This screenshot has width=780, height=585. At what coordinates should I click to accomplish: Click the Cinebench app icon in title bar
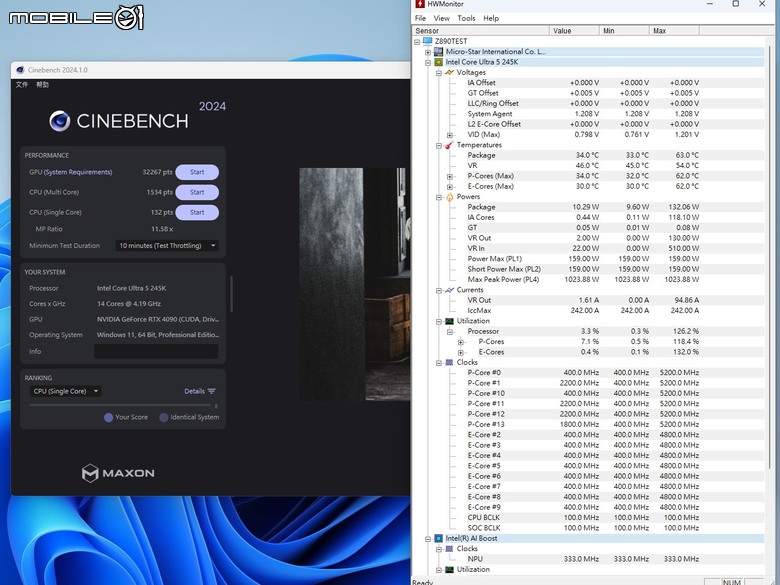[x=20, y=70]
